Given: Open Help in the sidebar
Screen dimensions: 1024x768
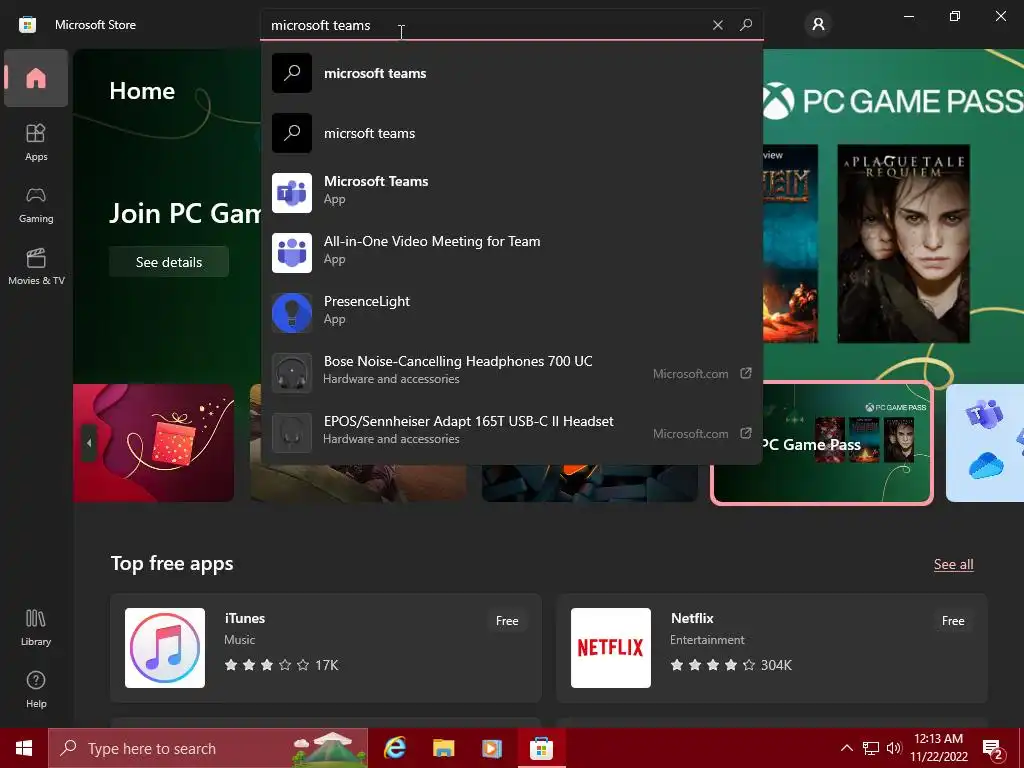Looking at the screenshot, I should pyautogui.click(x=36, y=690).
